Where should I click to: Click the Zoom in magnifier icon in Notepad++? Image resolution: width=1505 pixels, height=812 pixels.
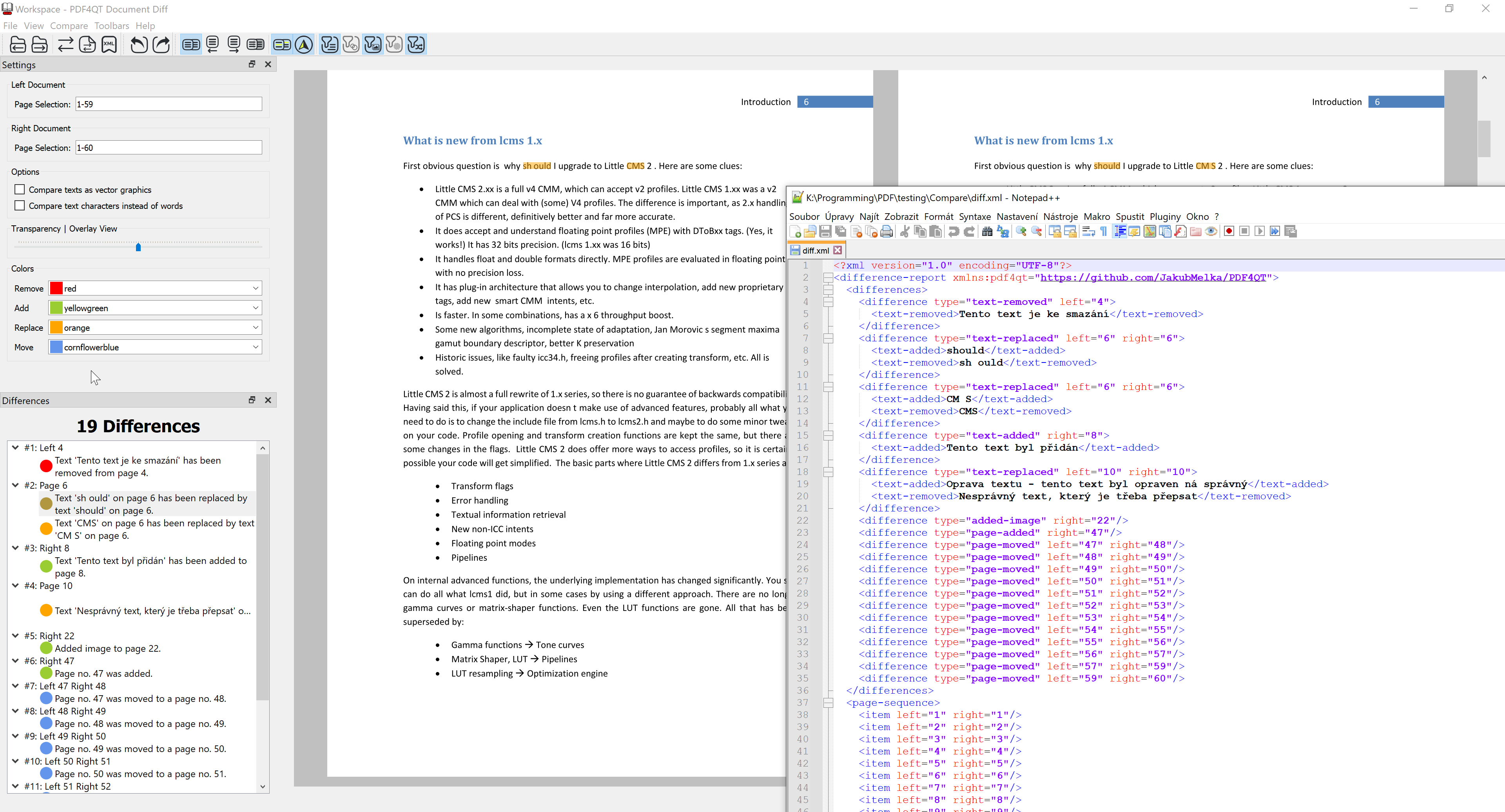1021,232
